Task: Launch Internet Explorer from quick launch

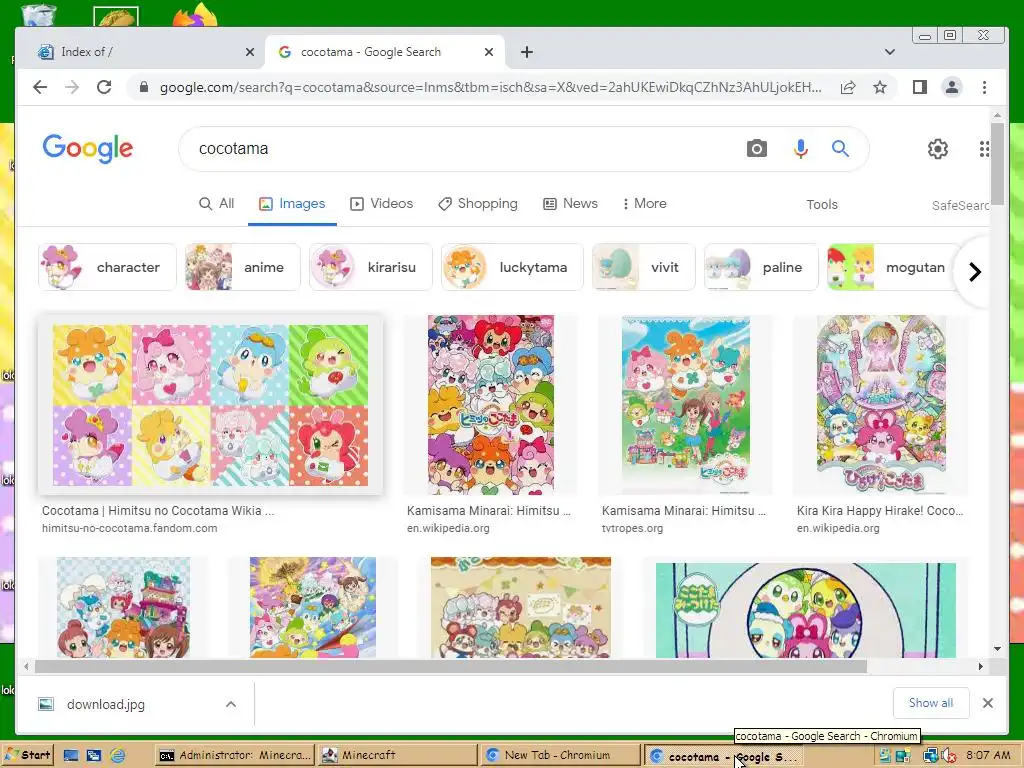Action: 118,756
